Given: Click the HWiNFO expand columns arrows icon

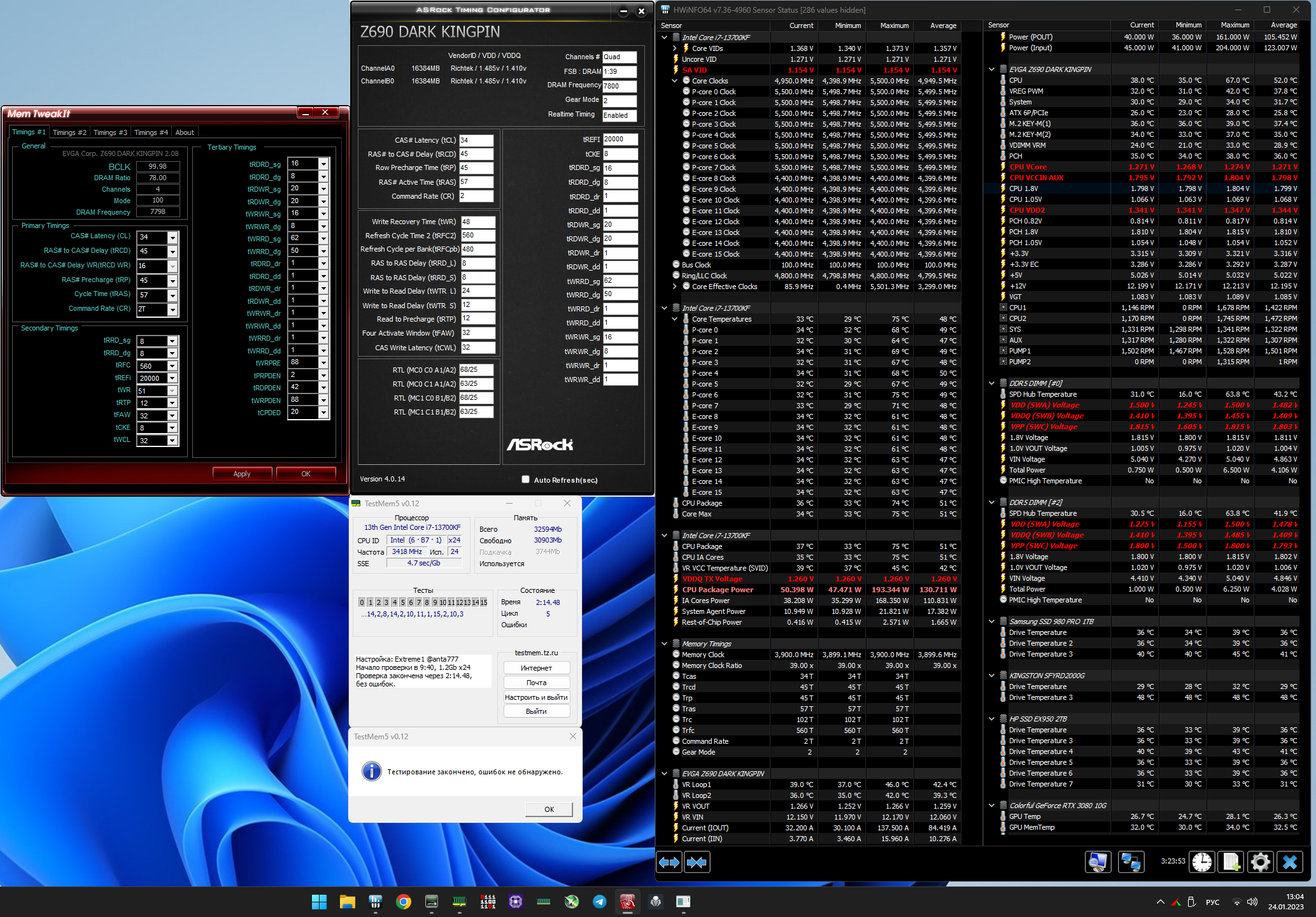Looking at the screenshot, I should point(669,862).
